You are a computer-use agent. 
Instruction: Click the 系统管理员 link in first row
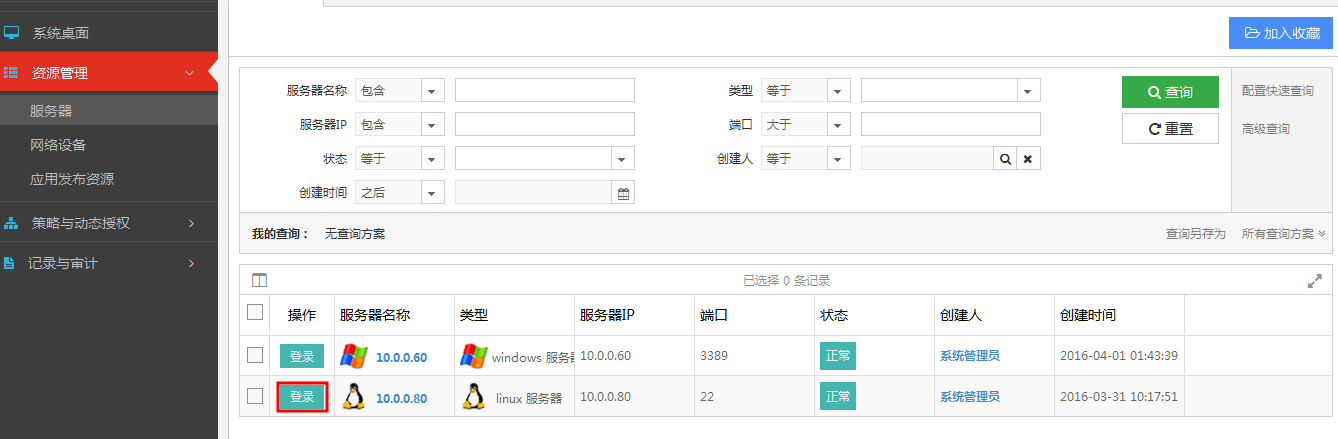point(969,356)
